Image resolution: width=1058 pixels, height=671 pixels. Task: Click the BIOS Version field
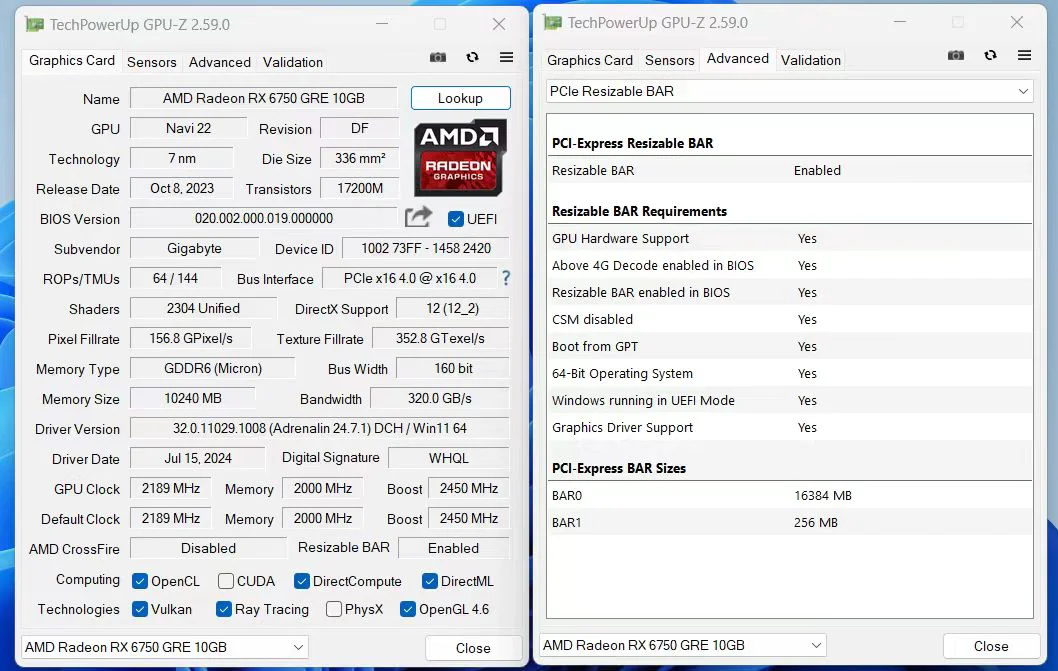(x=264, y=218)
